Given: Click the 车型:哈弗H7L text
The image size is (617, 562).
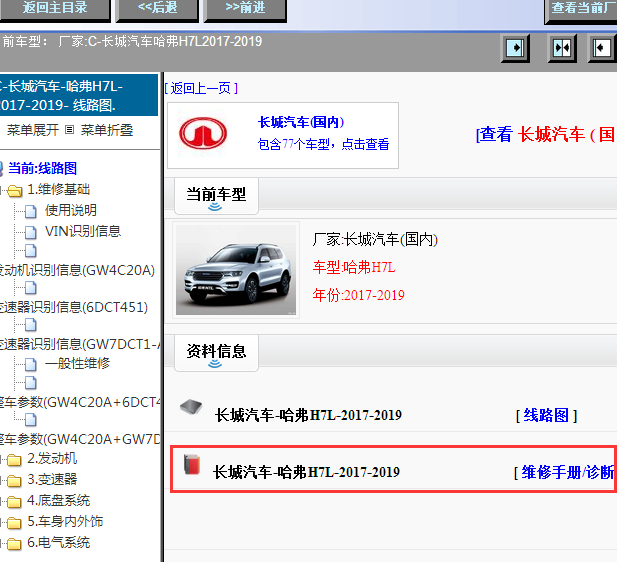Looking at the screenshot, I should pos(354,268).
